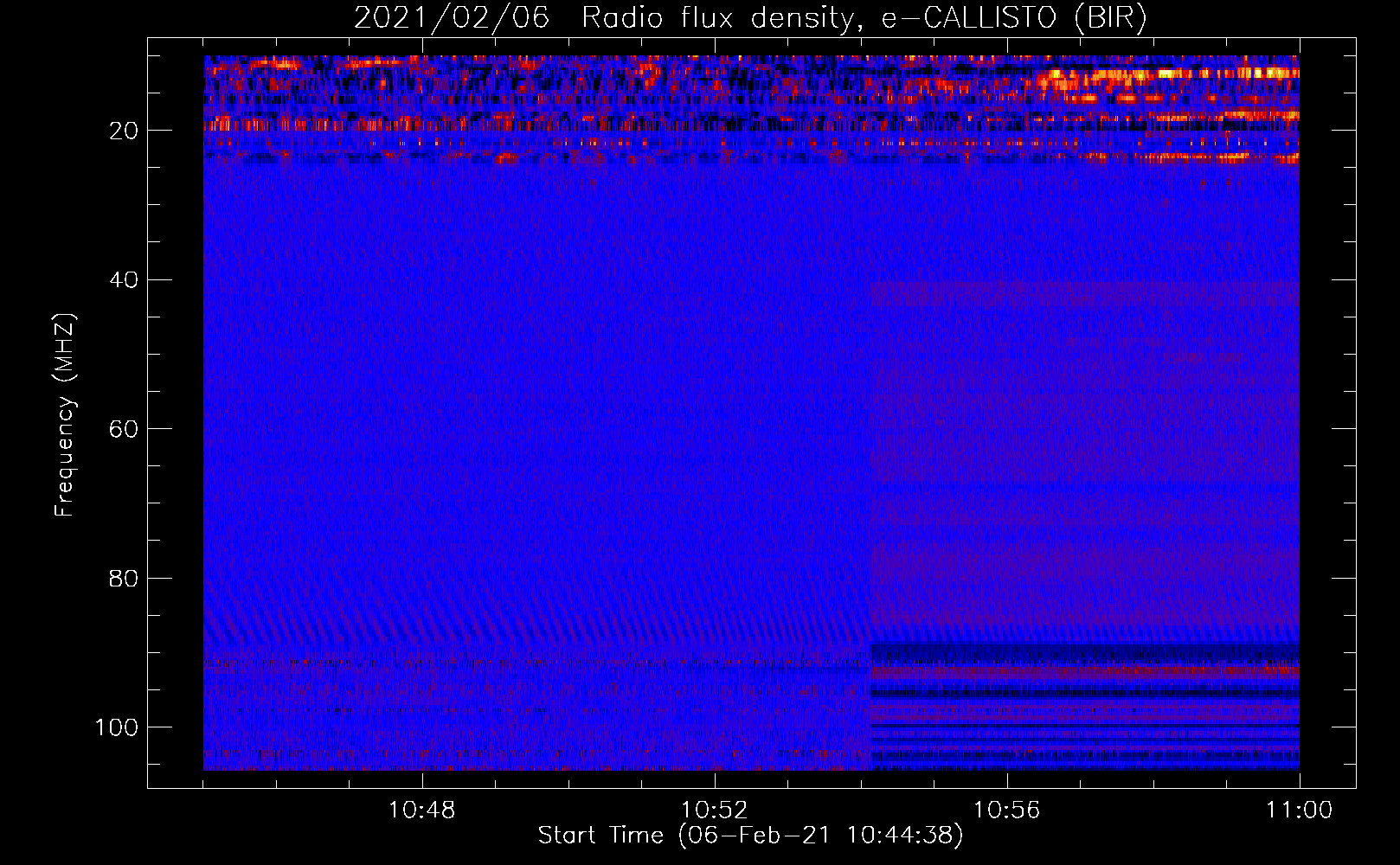The width and height of the screenshot is (1400, 865).
Task: Click the plot title '2021/02/06 Radio flux density, e-CALLISTO (BIR)'
Action: click(x=750, y=18)
